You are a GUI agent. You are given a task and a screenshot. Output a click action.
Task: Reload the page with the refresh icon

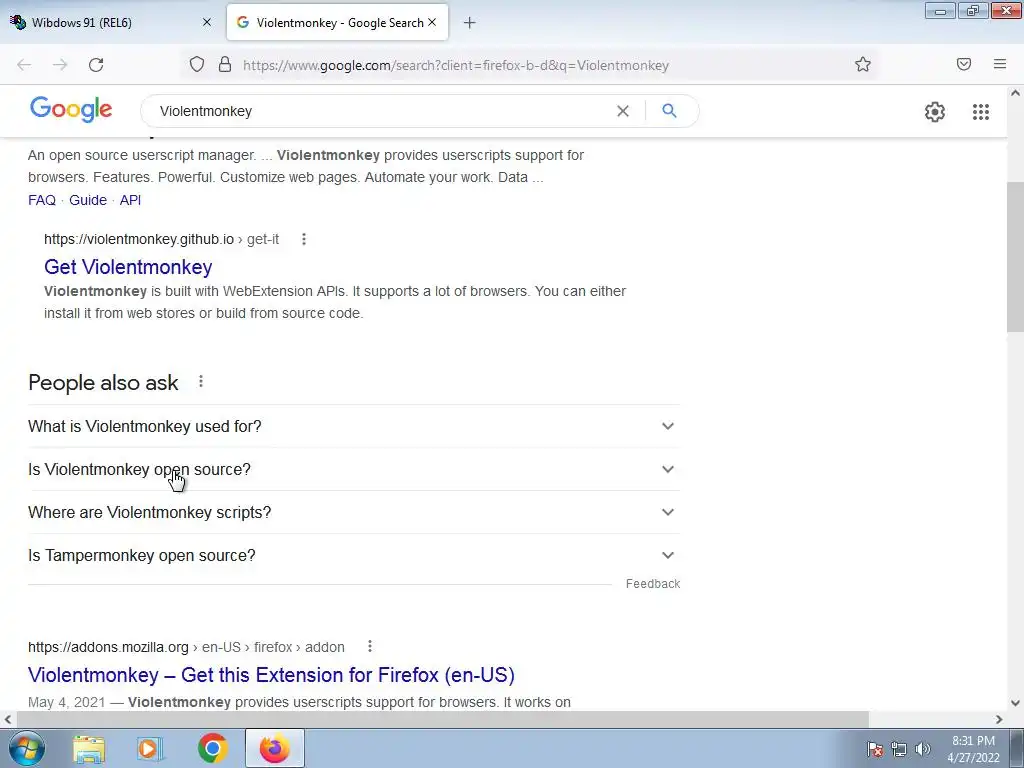pyautogui.click(x=96, y=65)
